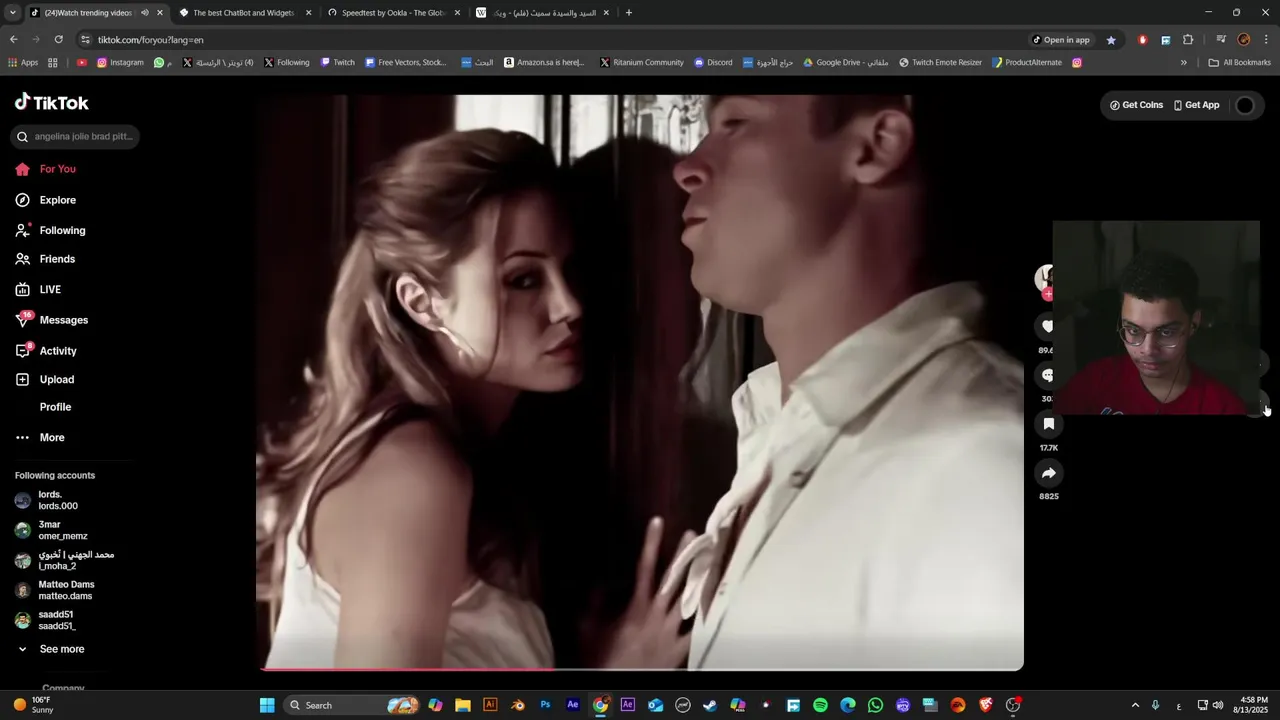Click the TikTok logo
The width and height of the screenshot is (1280, 720).
coord(52,102)
